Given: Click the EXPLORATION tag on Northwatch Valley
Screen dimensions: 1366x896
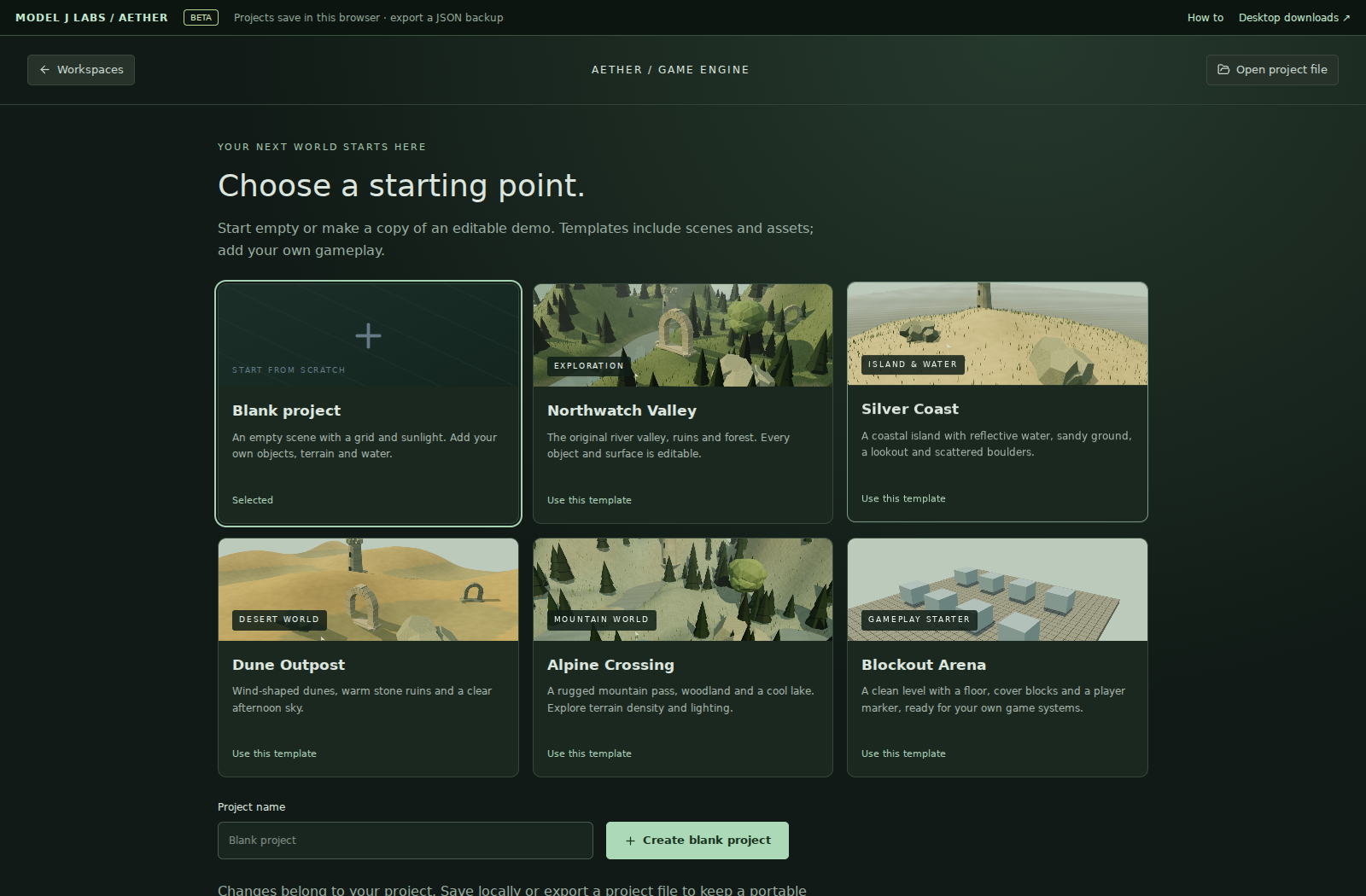Looking at the screenshot, I should click(x=589, y=366).
